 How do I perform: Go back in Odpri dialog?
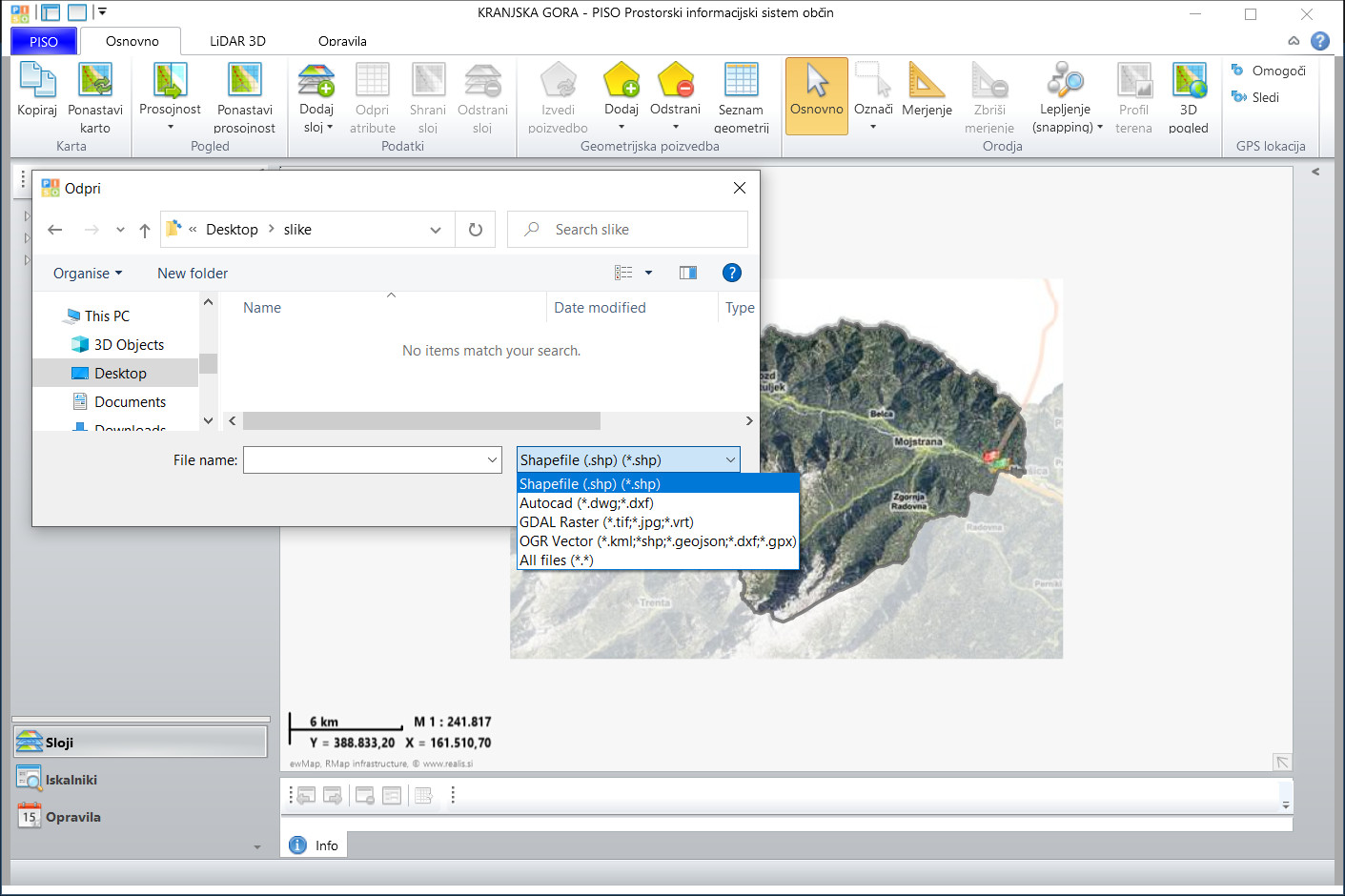point(54,230)
